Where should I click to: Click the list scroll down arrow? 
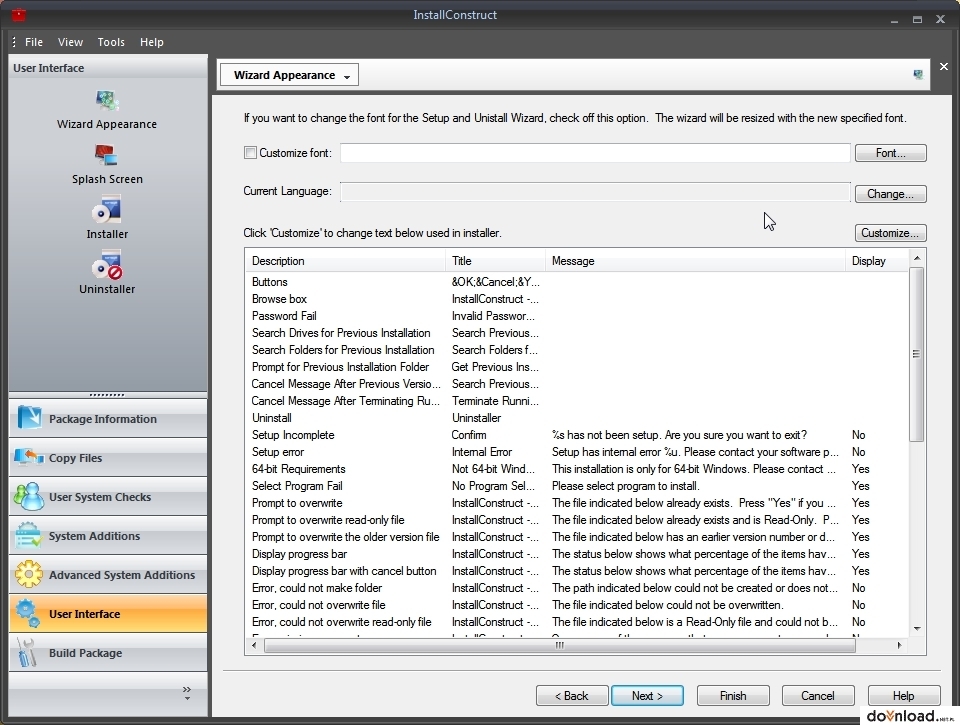(917, 629)
